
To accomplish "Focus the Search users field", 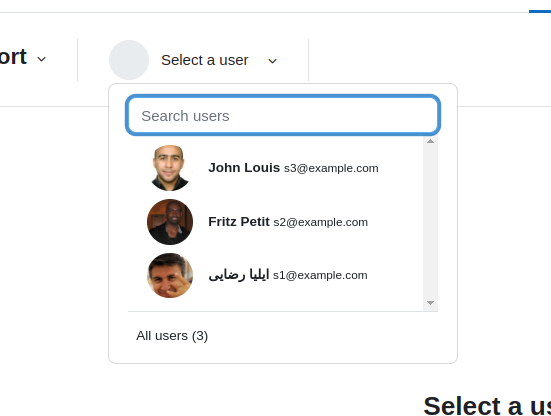I will coord(283,115).
